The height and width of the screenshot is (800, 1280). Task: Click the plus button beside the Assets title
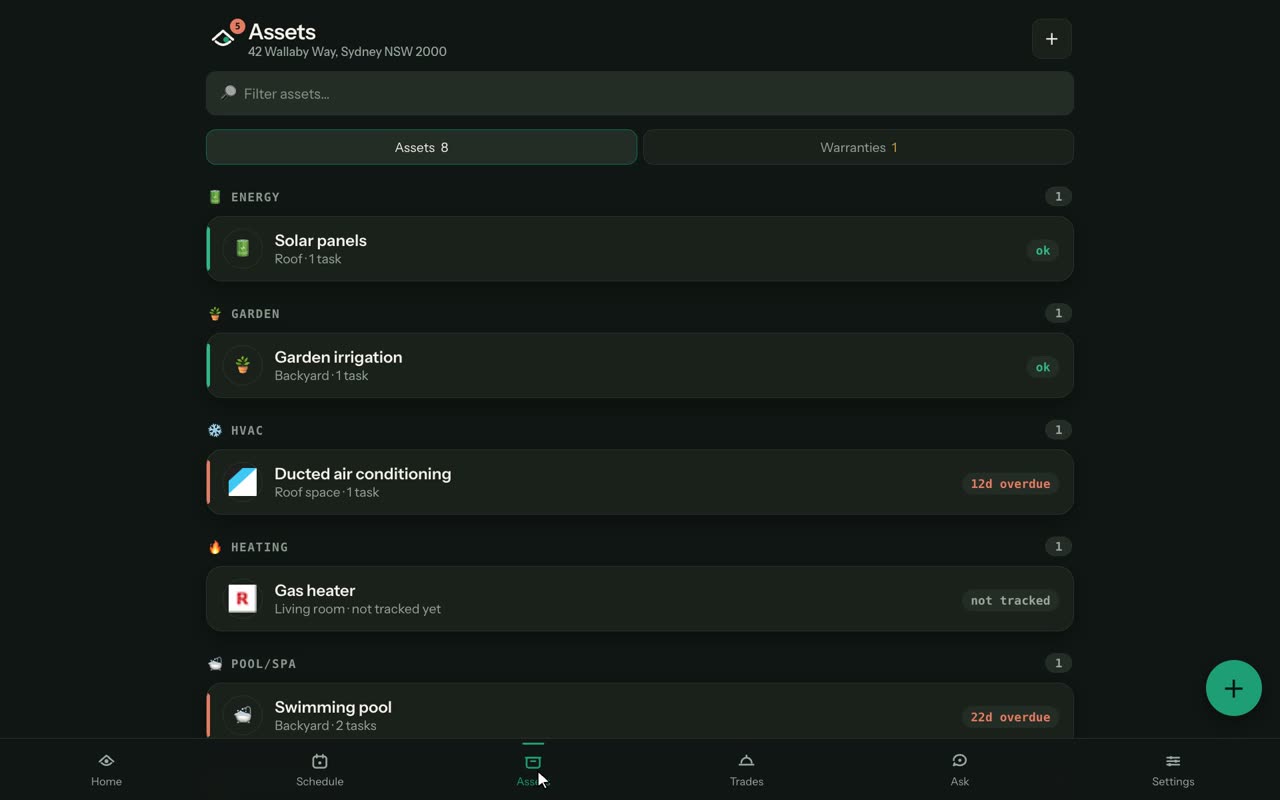tap(1051, 39)
